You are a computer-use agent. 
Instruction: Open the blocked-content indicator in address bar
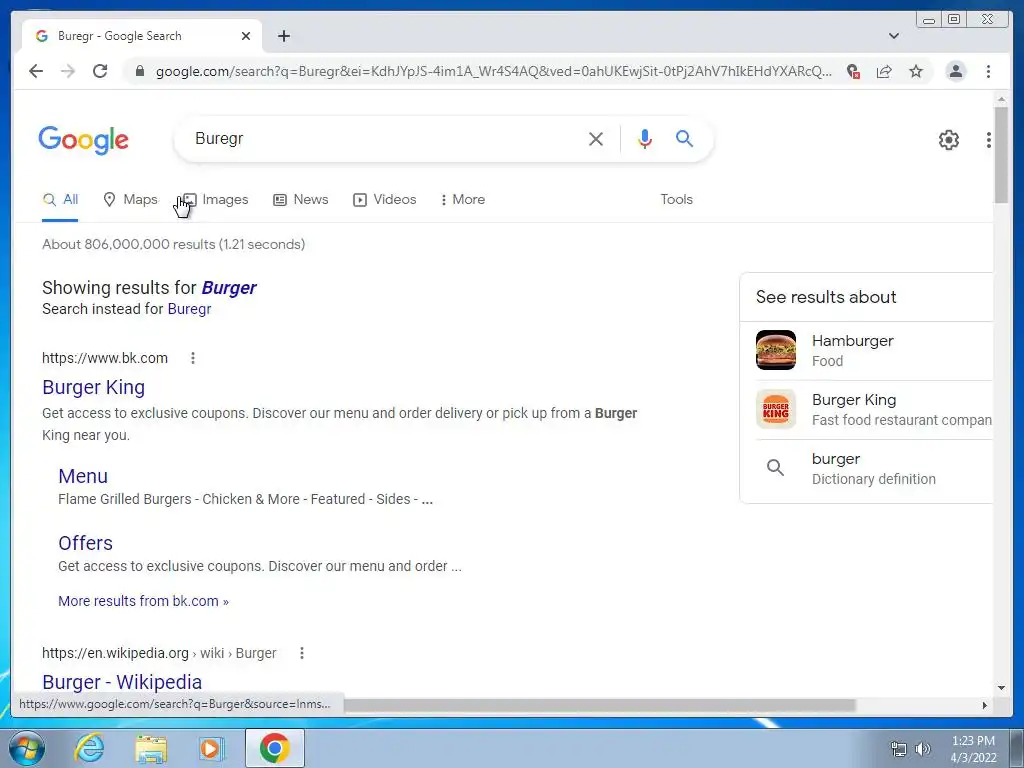pos(853,71)
